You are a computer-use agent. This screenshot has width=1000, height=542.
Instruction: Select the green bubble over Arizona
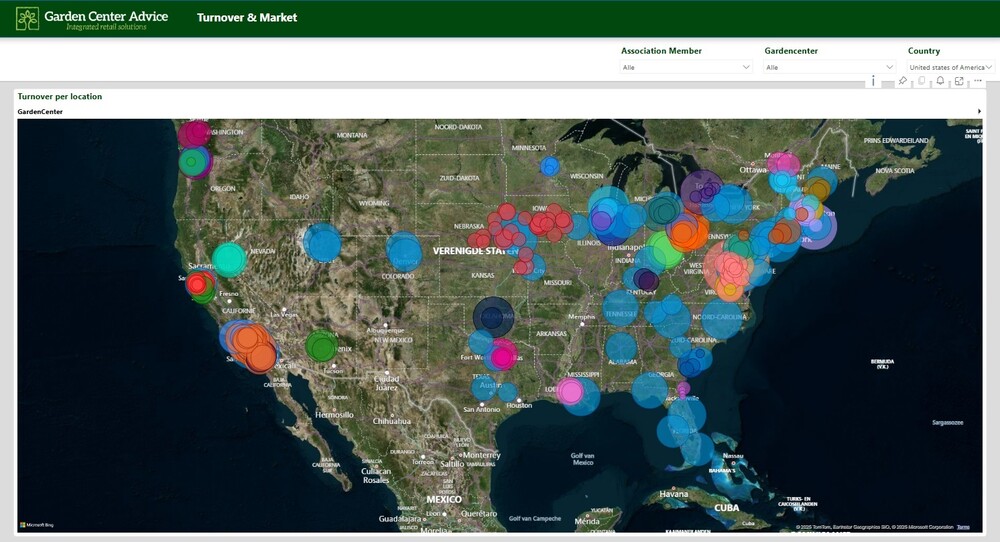pyautogui.click(x=321, y=346)
